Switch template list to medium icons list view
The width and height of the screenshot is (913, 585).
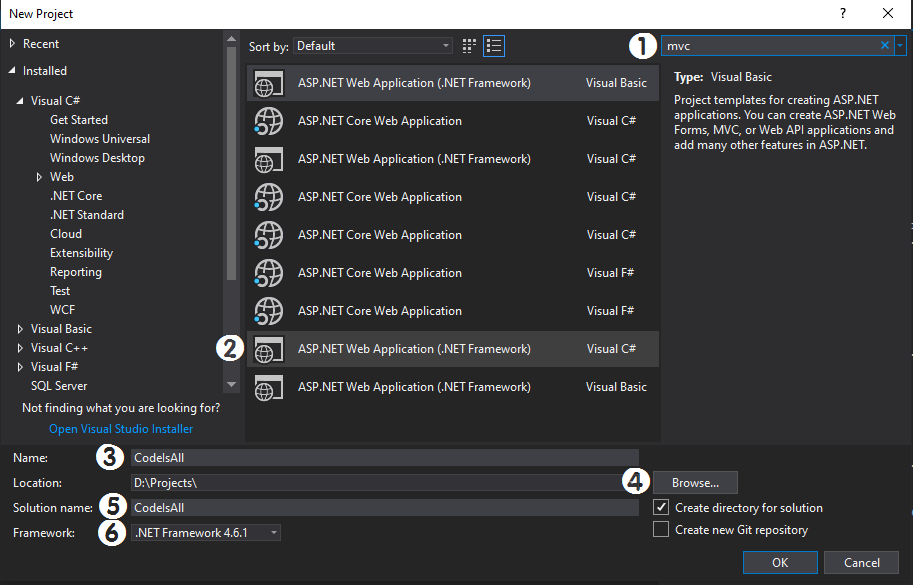click(x=494, y=46)
